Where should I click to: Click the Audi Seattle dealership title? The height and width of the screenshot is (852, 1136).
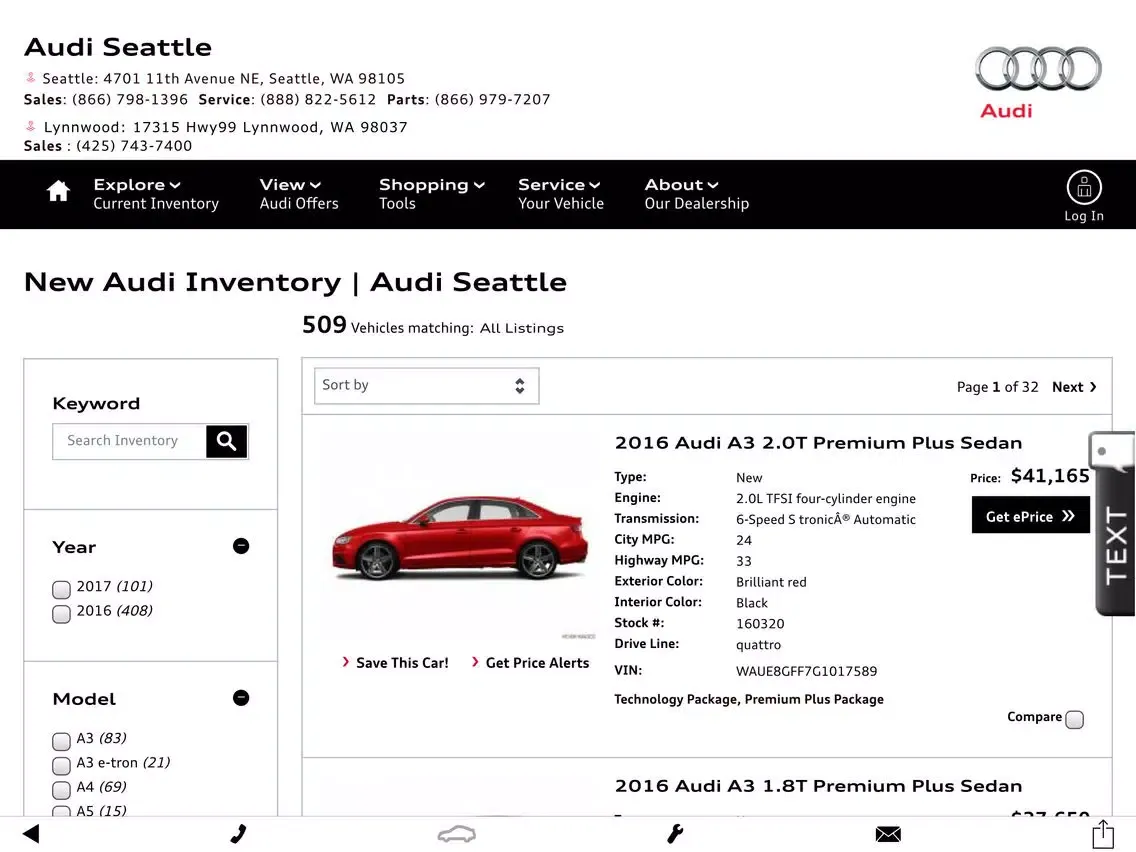pos(118,47)
